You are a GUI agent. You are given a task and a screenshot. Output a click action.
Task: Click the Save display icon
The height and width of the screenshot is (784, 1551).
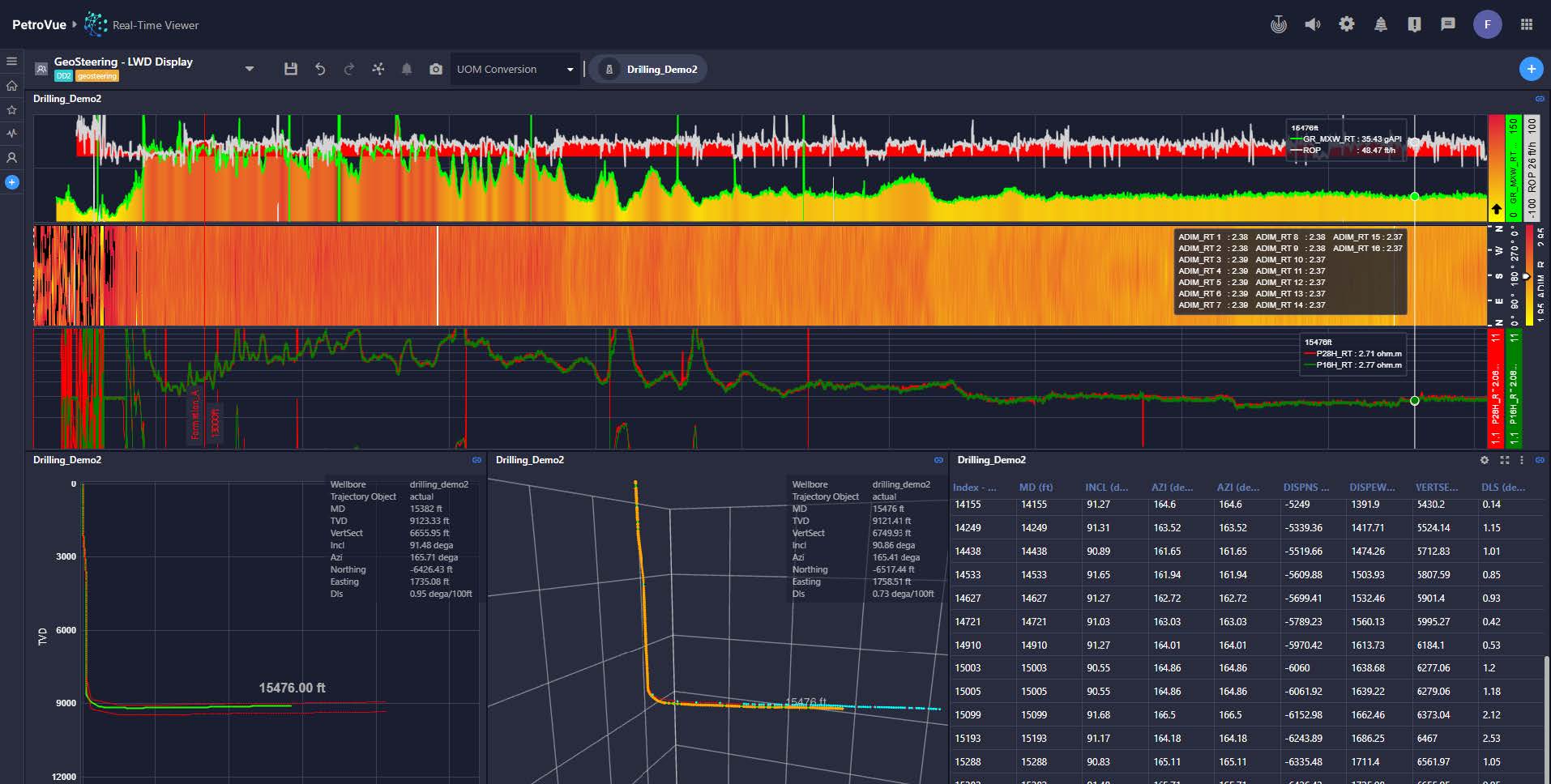pyautogui.click(x=291, y=69)
